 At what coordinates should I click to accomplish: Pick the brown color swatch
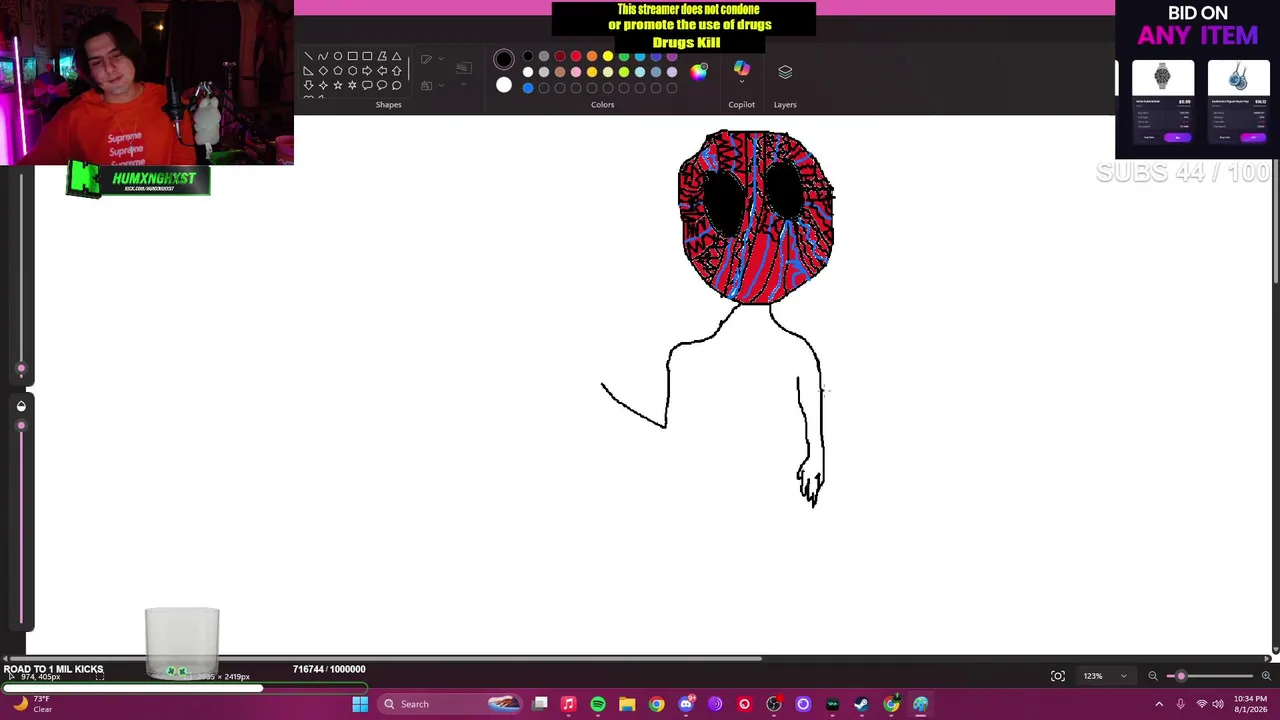click(x=560, y=72)
